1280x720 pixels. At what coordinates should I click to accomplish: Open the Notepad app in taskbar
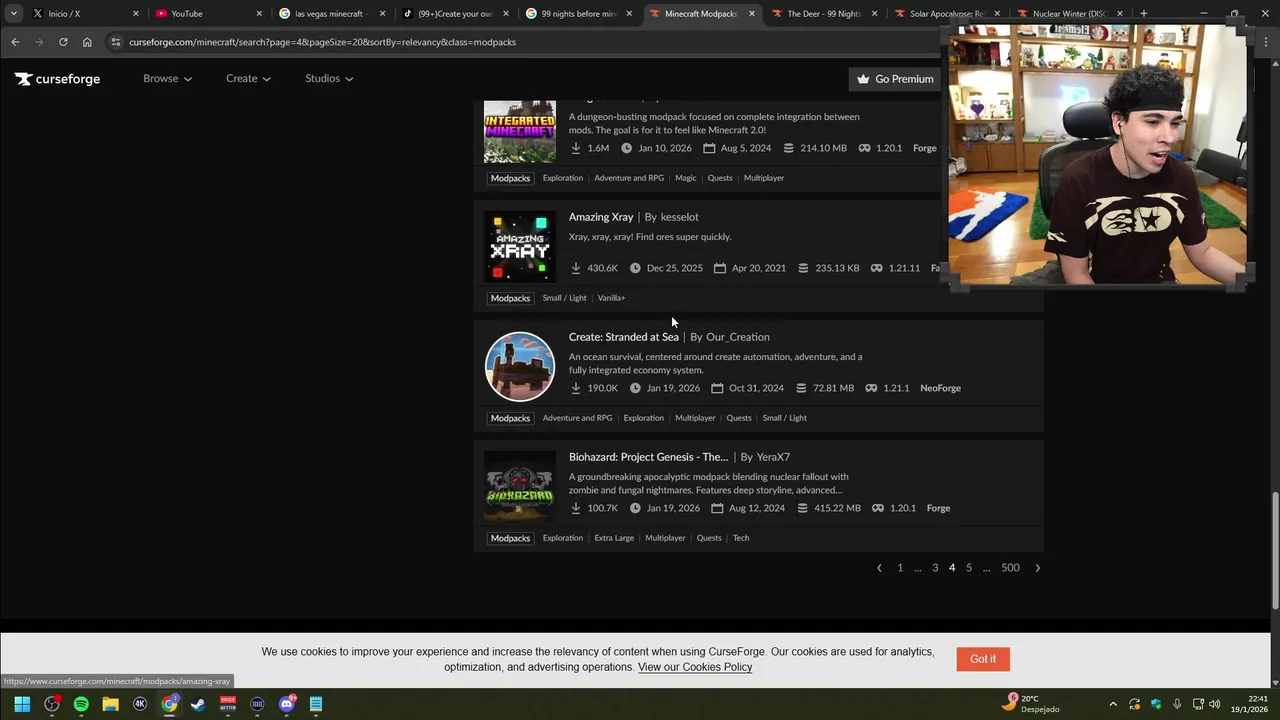(316, 704)
